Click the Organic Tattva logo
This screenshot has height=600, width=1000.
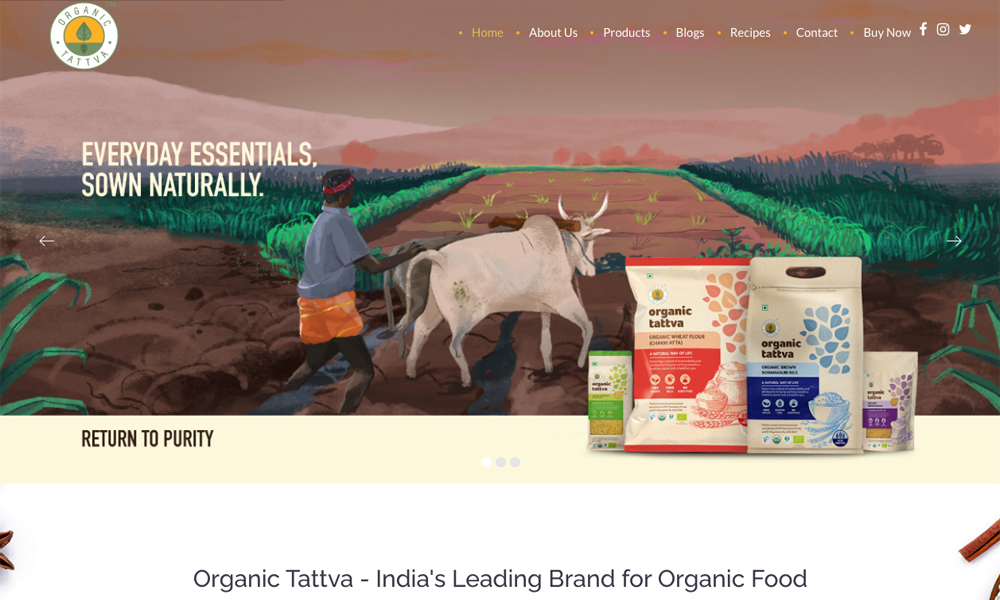pos(84,36)
